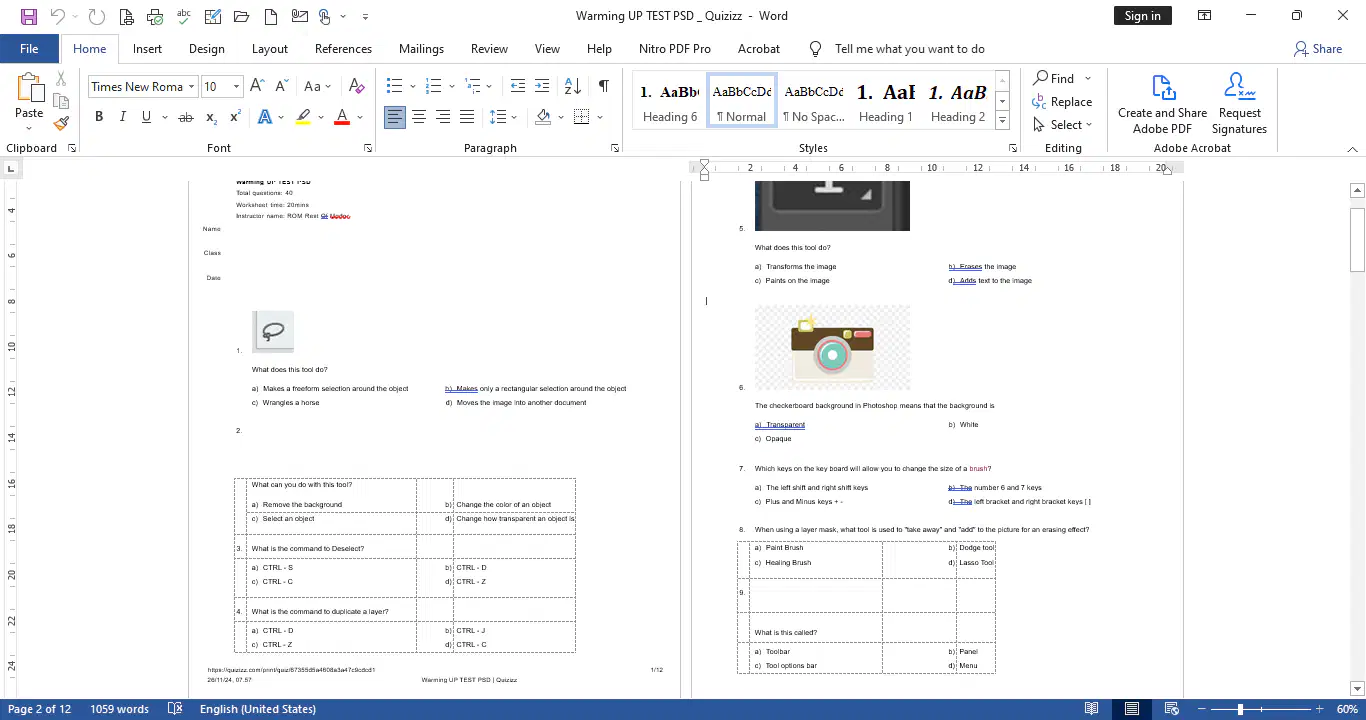Toggle bold formatting
The width and height of the screenshot is (1366, 720).
(99, 117)
